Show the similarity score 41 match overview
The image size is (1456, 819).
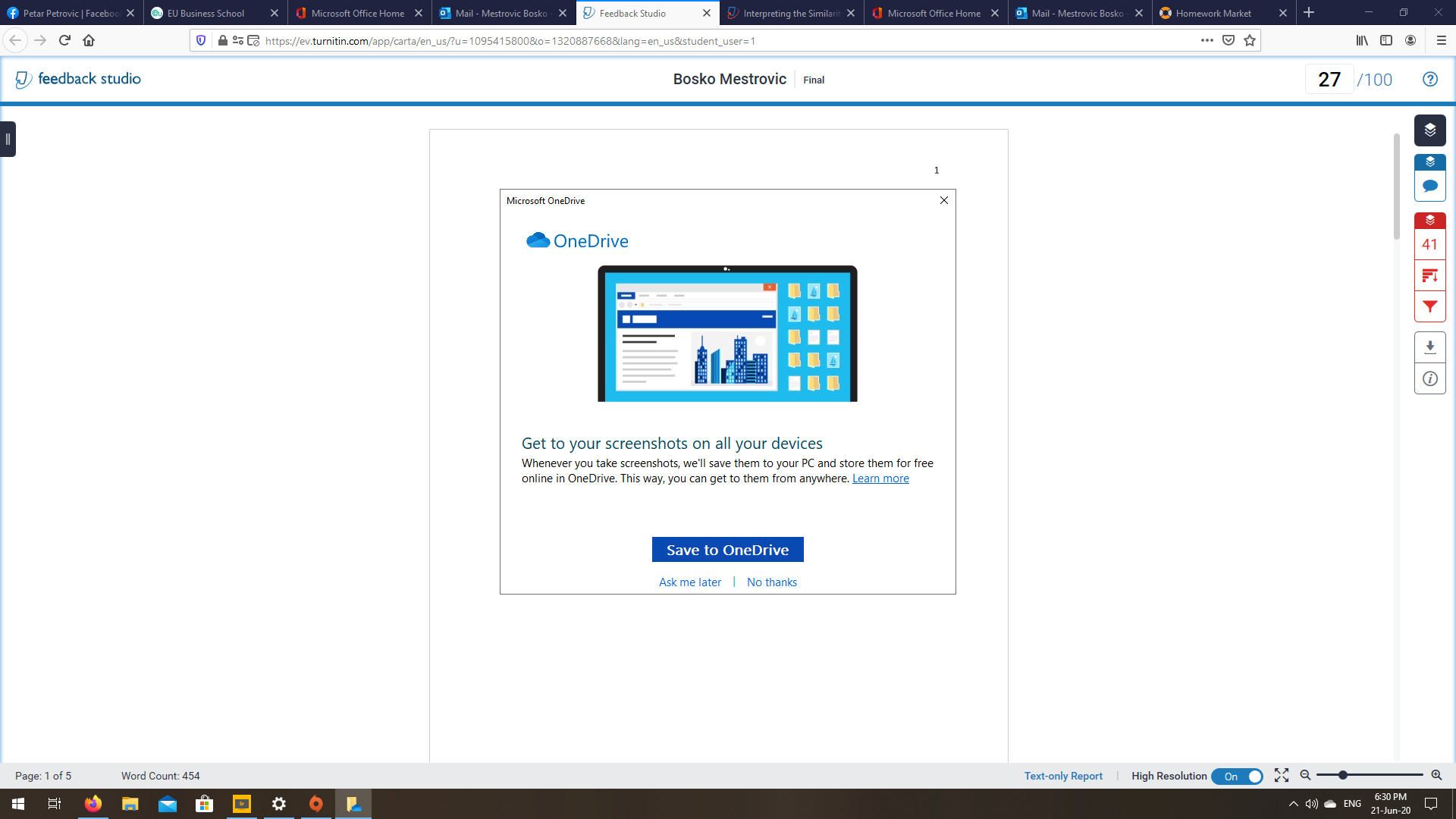[1429, 244]
